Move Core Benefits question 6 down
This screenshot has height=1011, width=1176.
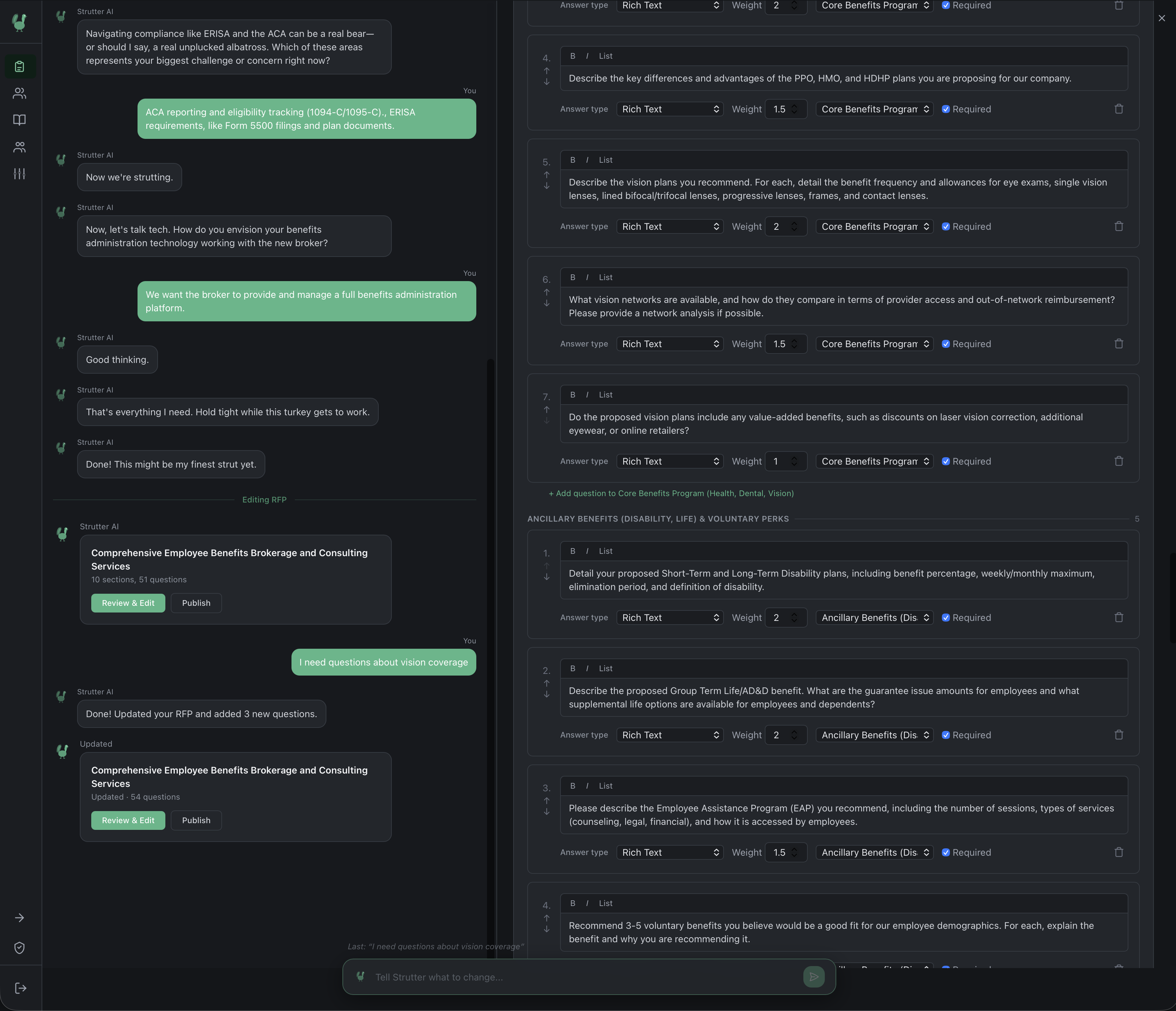[546, 304]
